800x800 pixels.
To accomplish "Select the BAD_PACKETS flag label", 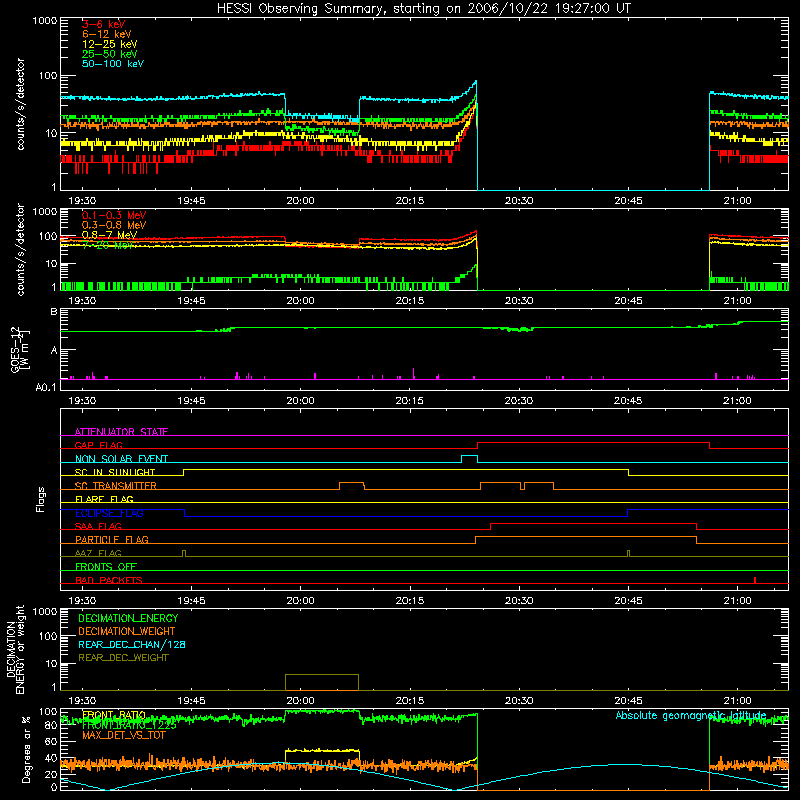I will 109,580.
